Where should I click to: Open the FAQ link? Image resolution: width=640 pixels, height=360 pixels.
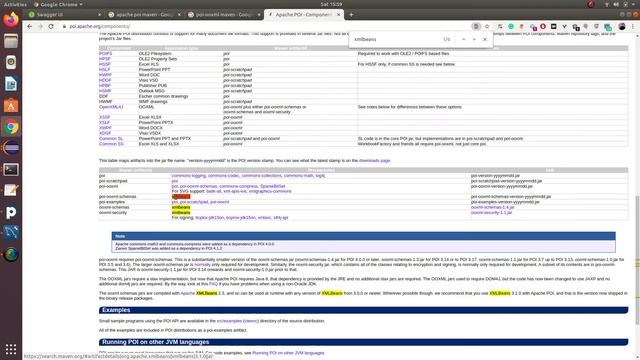[213, 284]
